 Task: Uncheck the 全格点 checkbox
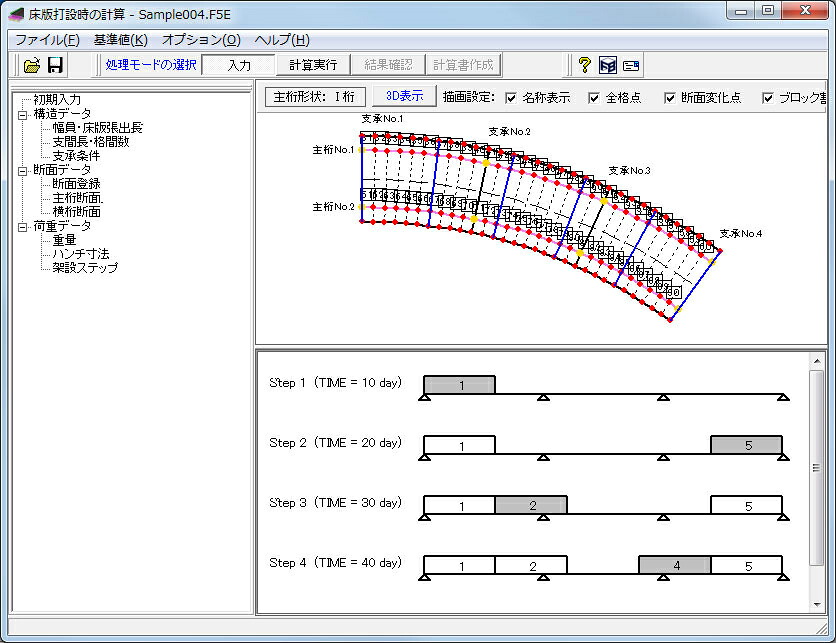(593, 98)
